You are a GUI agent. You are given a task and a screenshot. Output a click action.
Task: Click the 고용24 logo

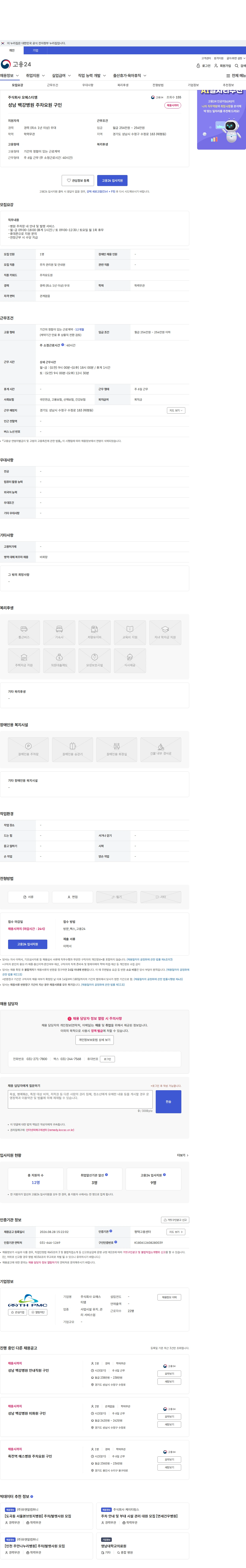point(16,64)
